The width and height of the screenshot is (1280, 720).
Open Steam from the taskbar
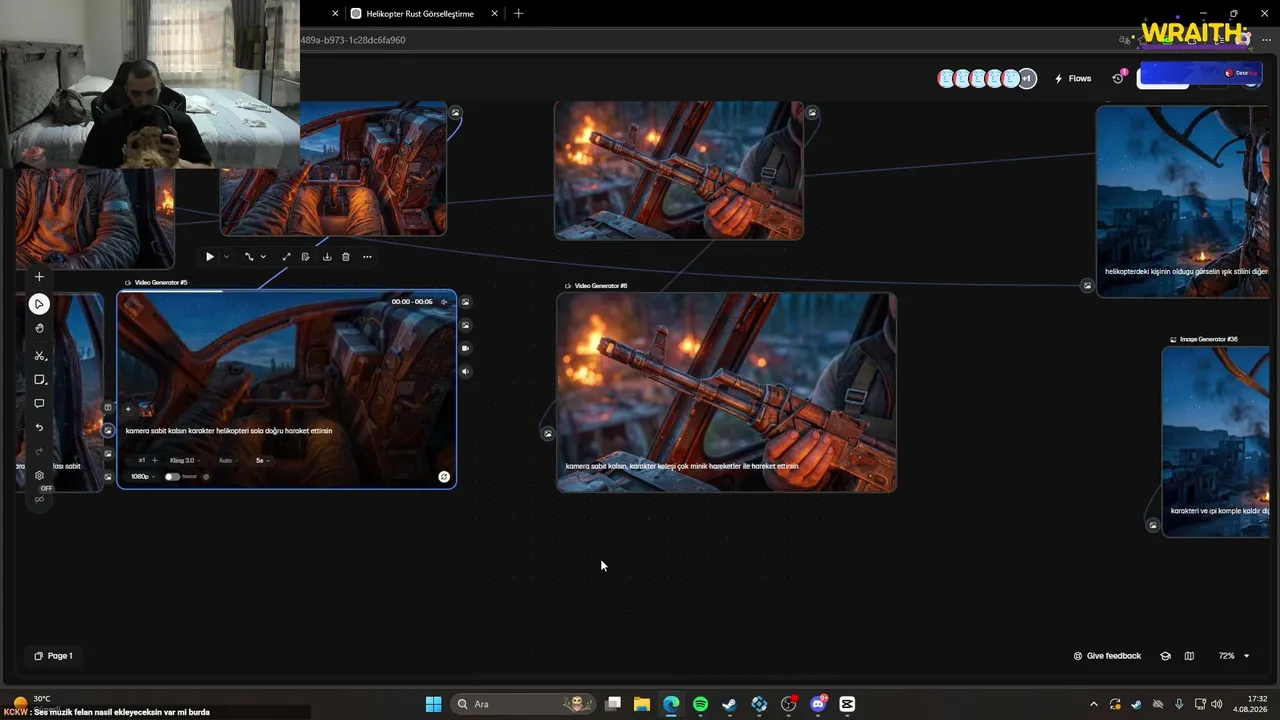(x=729, y=704)
